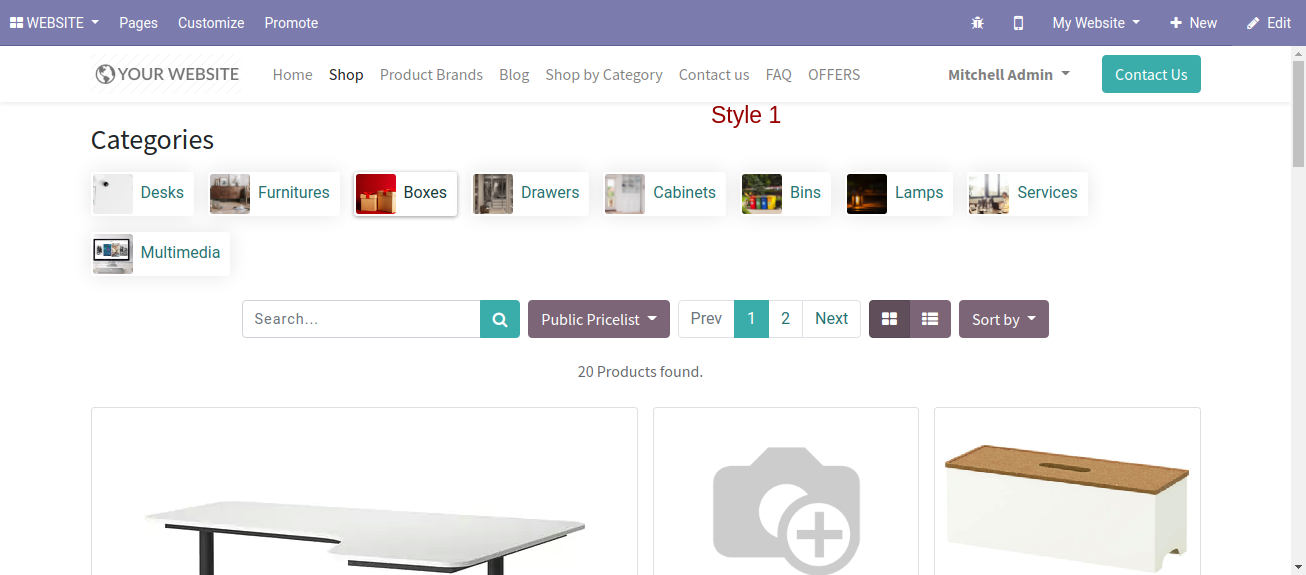Open the Shop nav link

click(x=346, y=74)
